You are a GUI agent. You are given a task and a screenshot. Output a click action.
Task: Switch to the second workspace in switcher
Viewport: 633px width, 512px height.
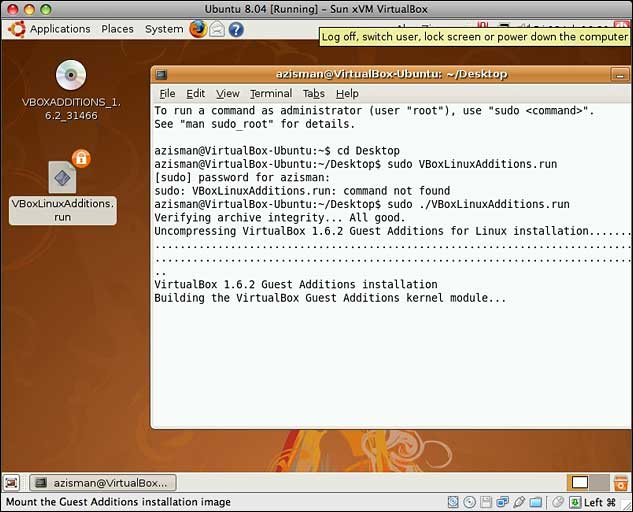(599, 483)
